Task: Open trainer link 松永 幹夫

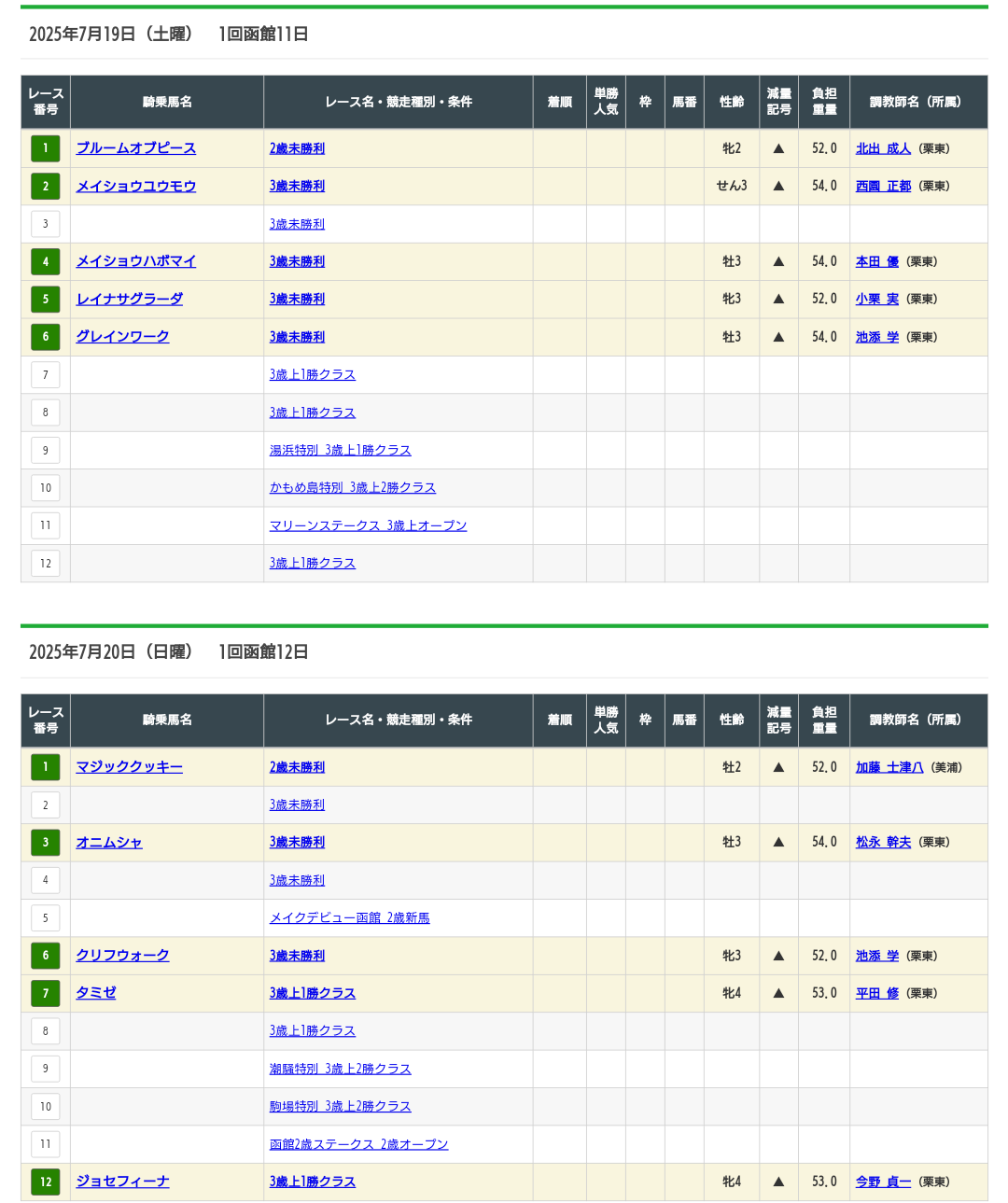Action: click(x=883, y=842)
